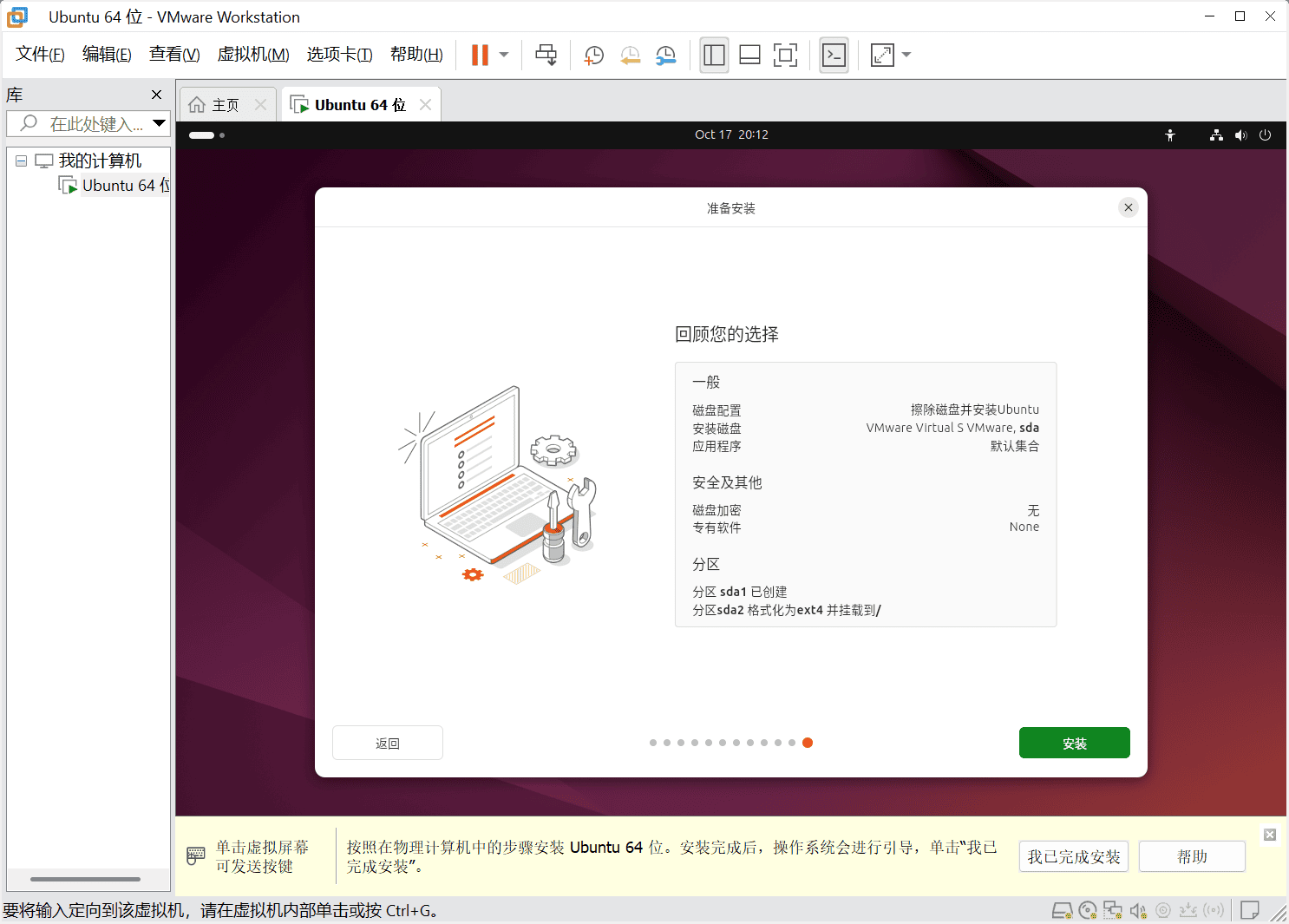This screenshot has height=924, width=1289.
Task: Click the 返回 button
Action: (388, 743)
